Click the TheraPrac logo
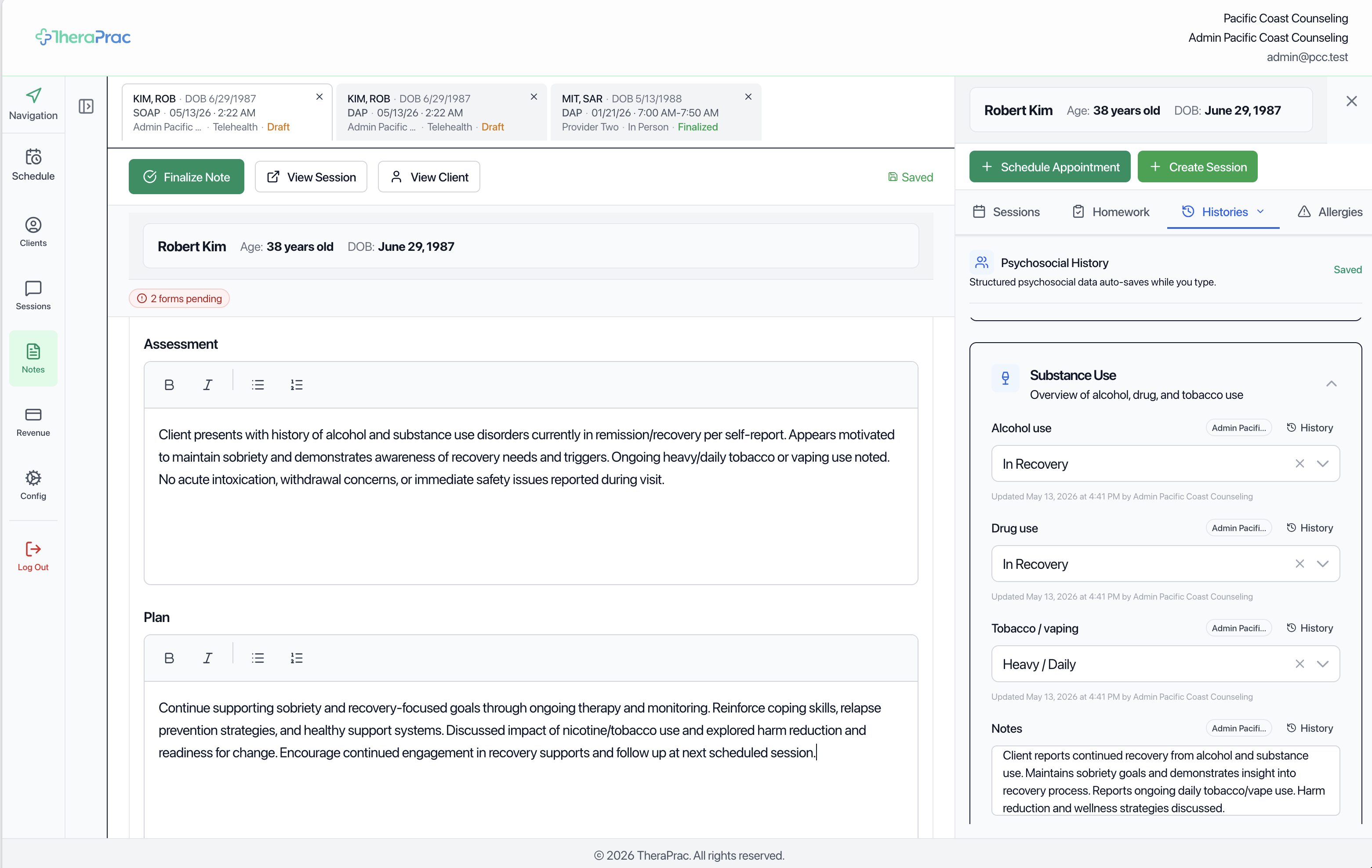 click(83, 37)
